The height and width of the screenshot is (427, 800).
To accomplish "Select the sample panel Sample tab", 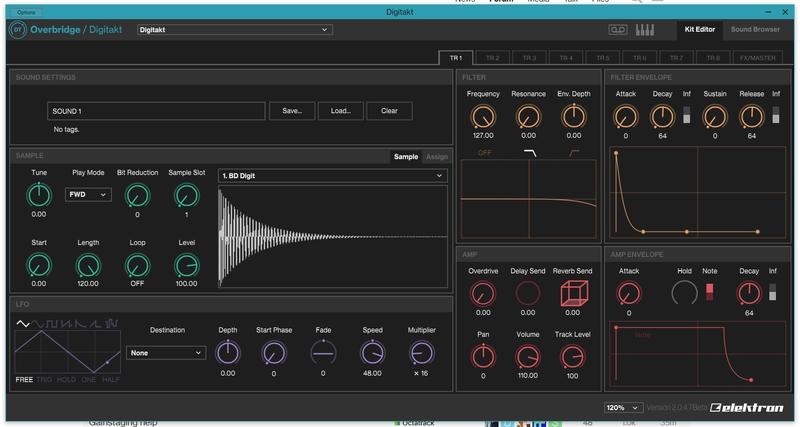I will click(x=406, y=157).
